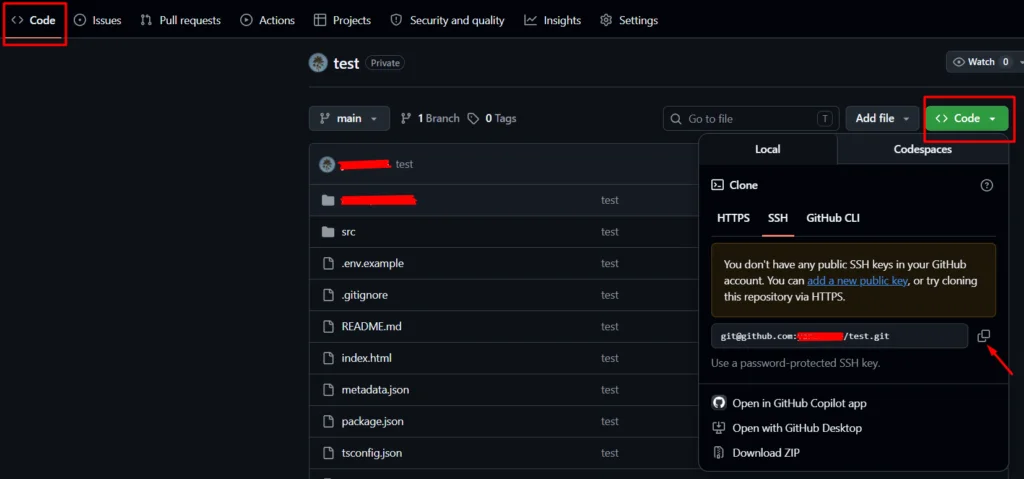1024x479 pixels.
Task: Follow the add a new public key link
Action: (857, 281)
